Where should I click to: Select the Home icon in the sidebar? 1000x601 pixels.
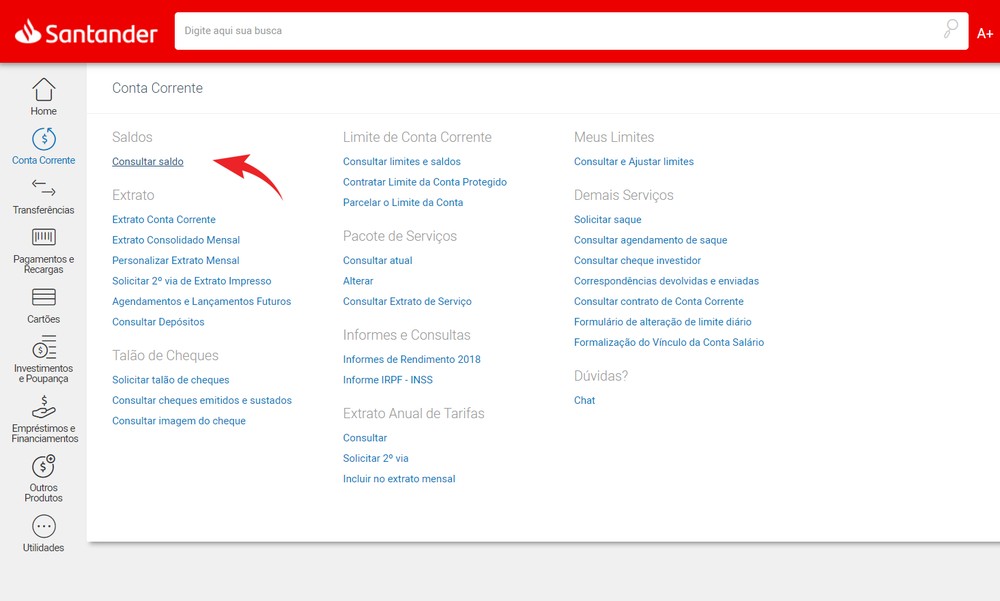43,89
